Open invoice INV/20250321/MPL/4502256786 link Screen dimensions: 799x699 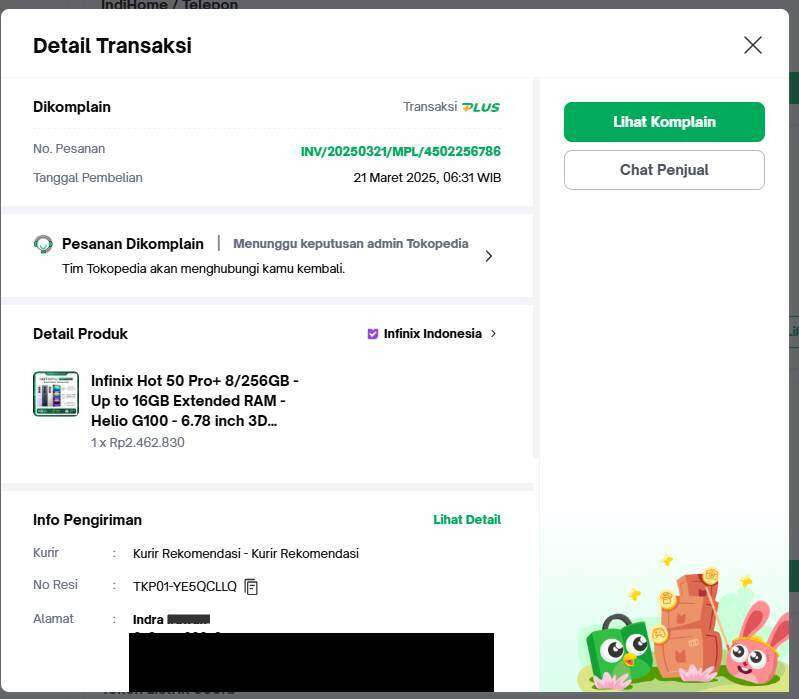[401, 151]
